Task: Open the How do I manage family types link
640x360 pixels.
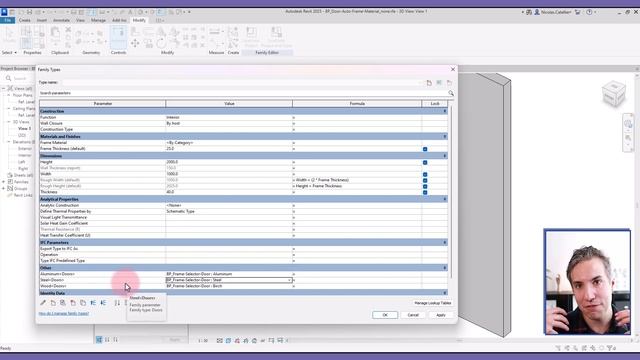Action: pos(64,313)
